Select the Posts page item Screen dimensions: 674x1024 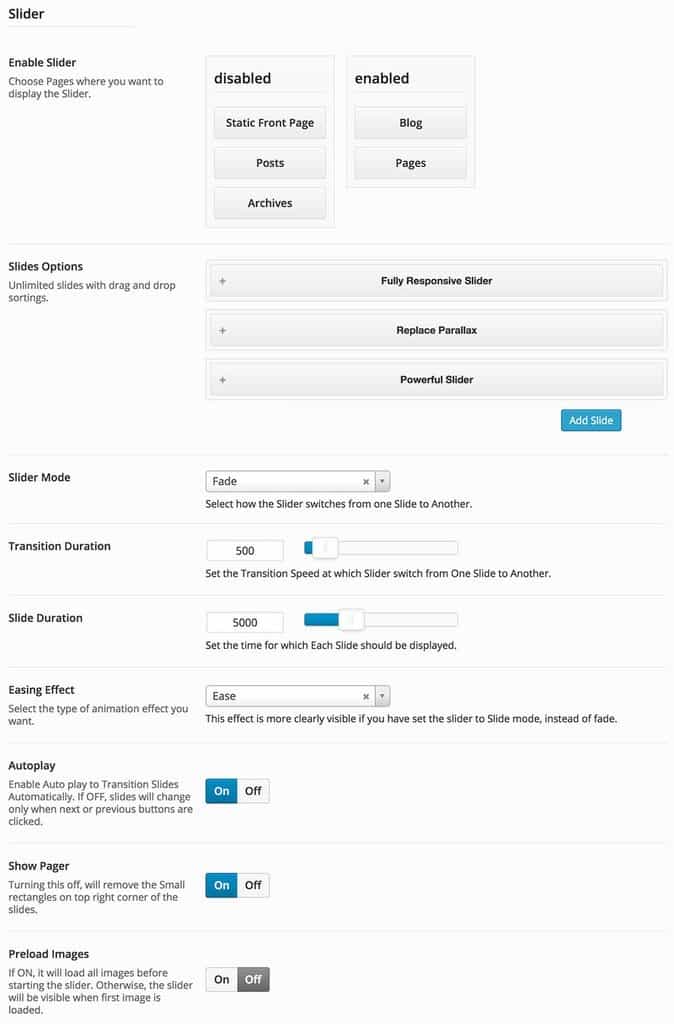click(x=270, y=163)
